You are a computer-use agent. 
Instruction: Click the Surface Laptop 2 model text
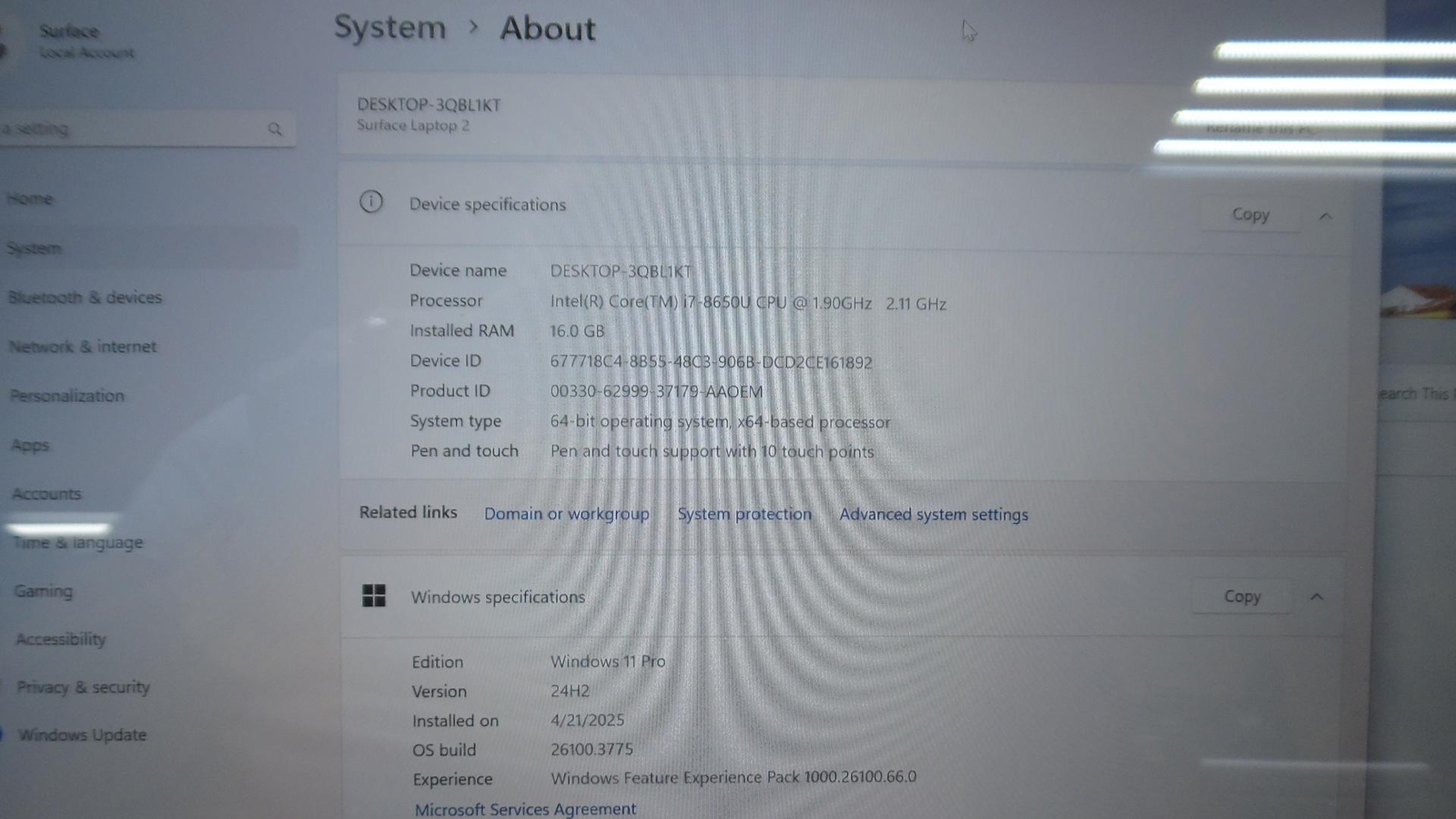point(413,126)
